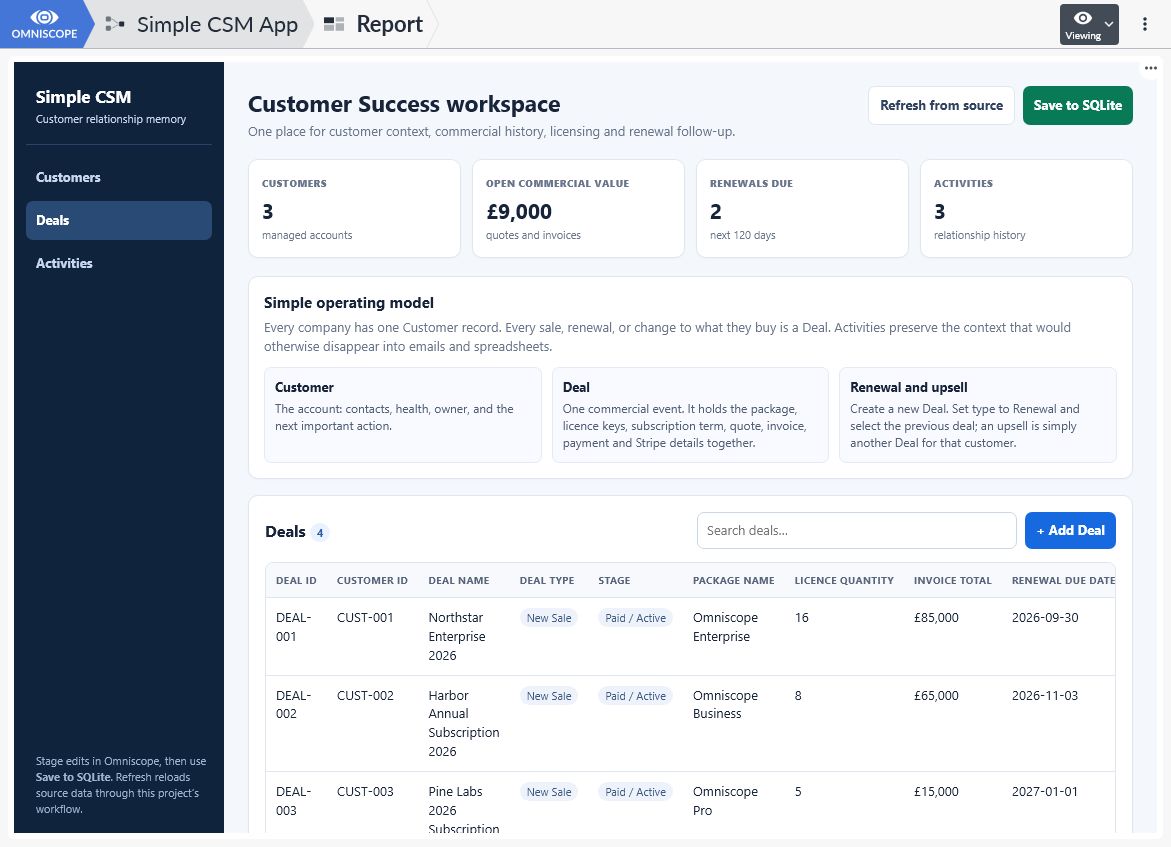This screenshot has width=1171, height=847.
Task: Sort by the INVOICE TOTAL column header
Action: click(x=952, y=580)
